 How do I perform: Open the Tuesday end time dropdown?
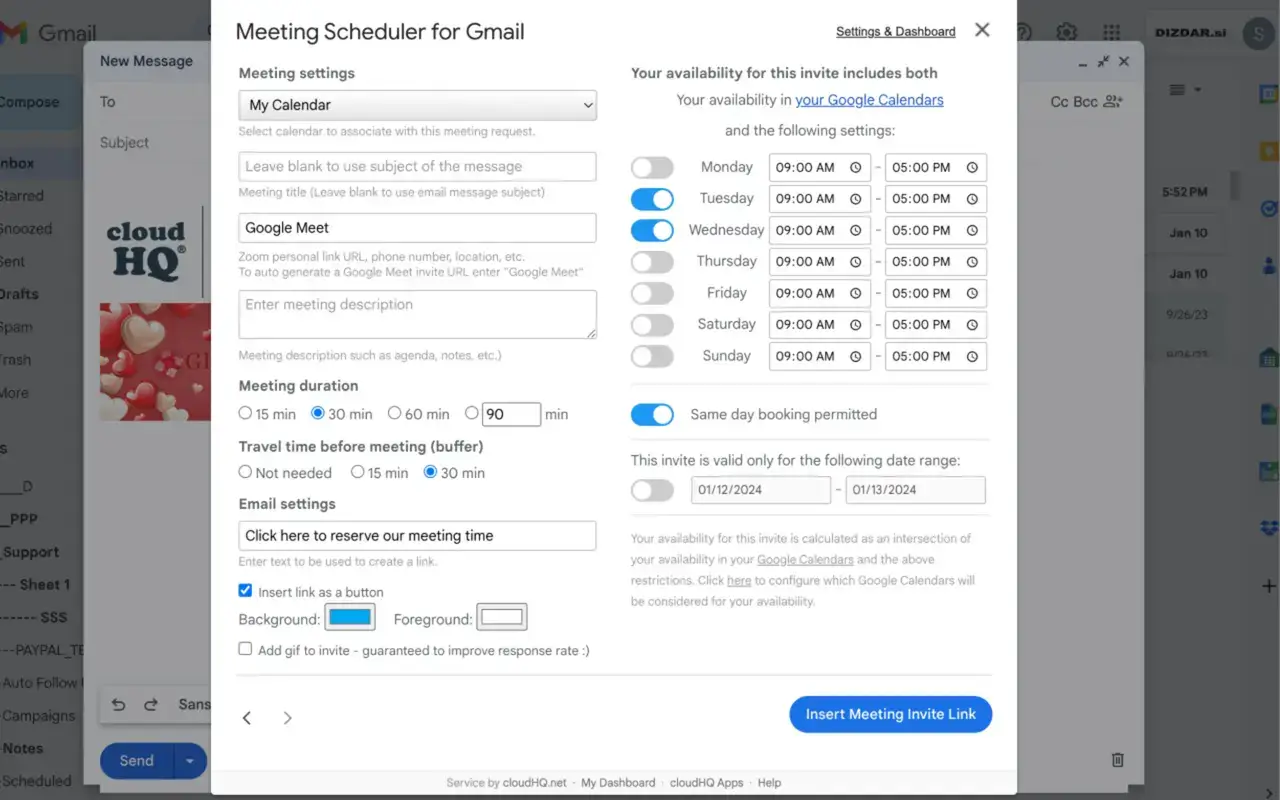coord(935,198)
